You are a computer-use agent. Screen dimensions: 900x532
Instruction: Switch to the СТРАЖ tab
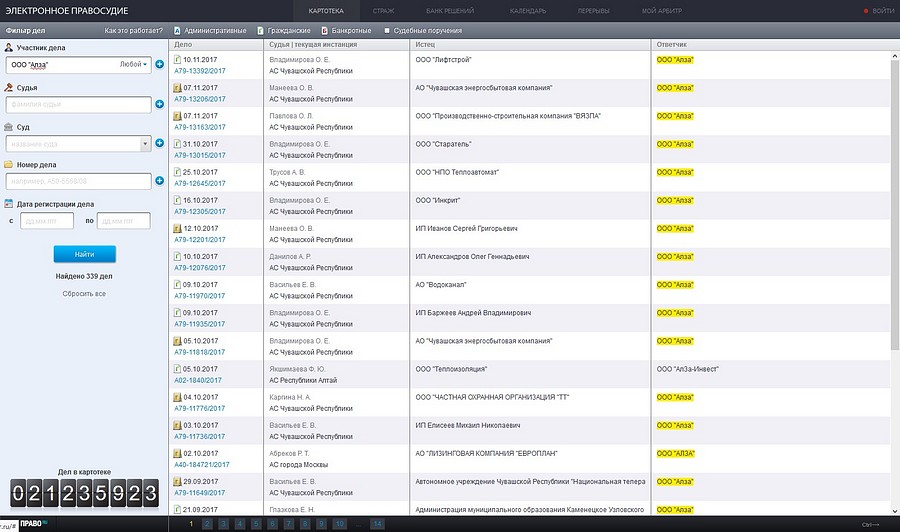click(383, 11)
